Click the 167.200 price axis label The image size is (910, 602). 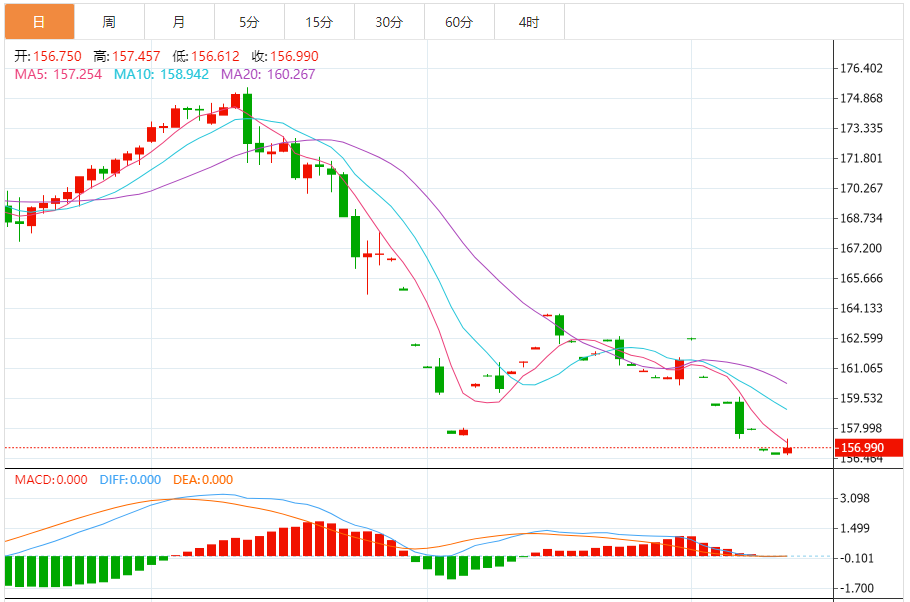862,248
